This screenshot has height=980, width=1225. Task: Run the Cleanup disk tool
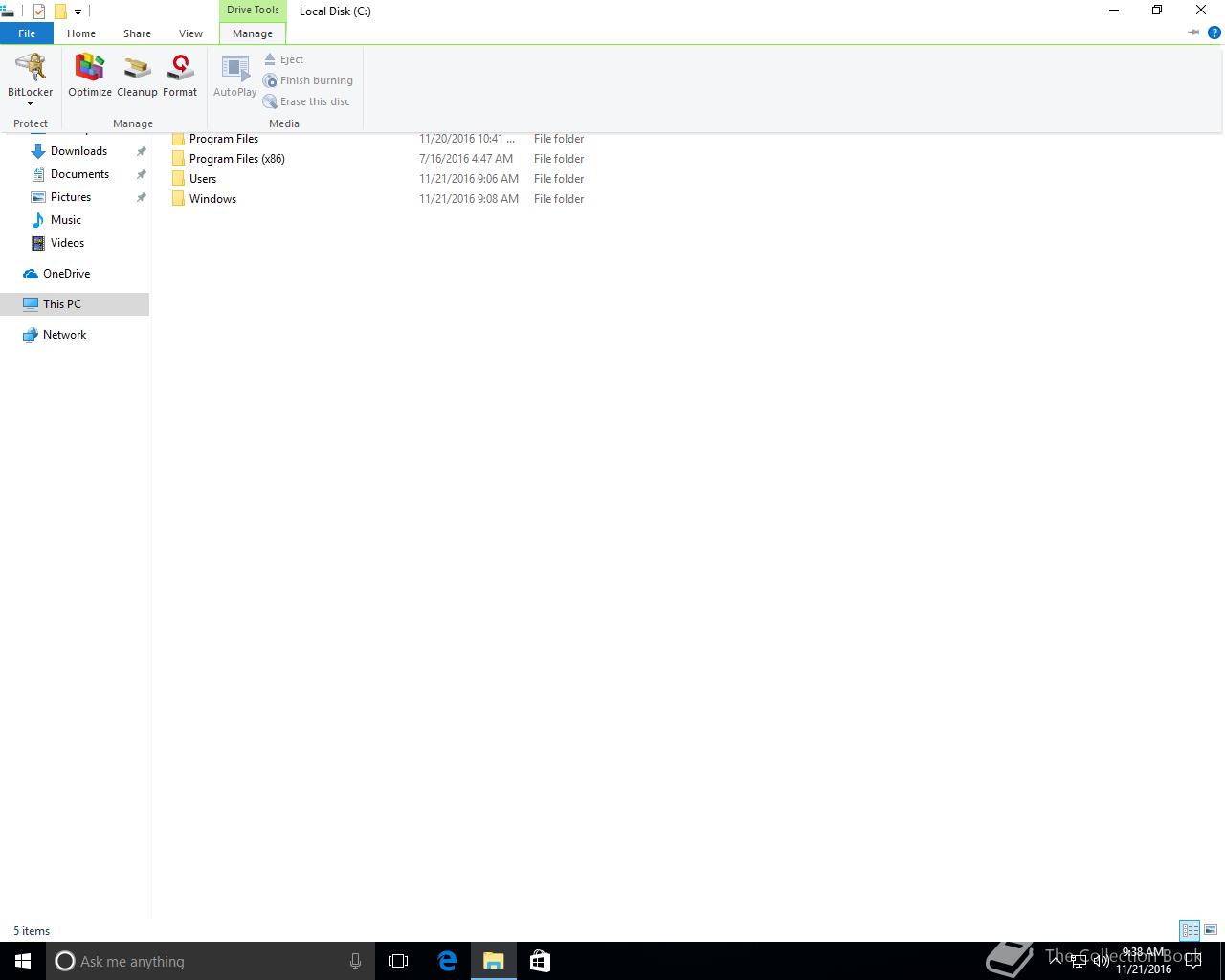[137, 76]
